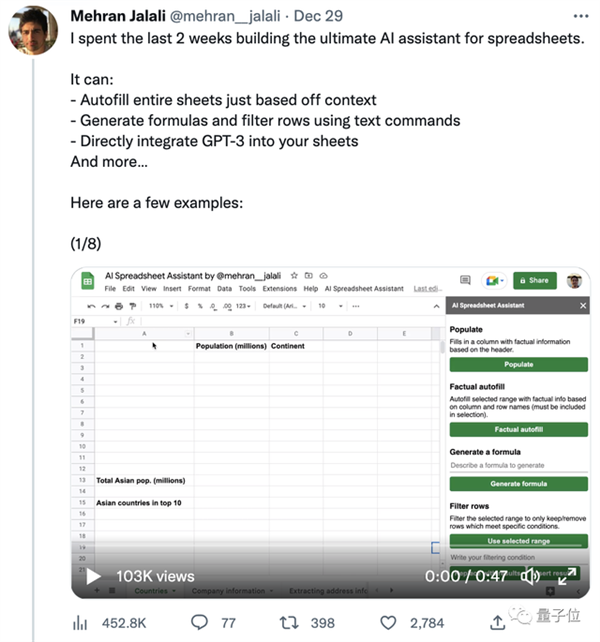Open the AI Spreadsheet Assistant menu
600x642 pixels.
click(364, 289)
